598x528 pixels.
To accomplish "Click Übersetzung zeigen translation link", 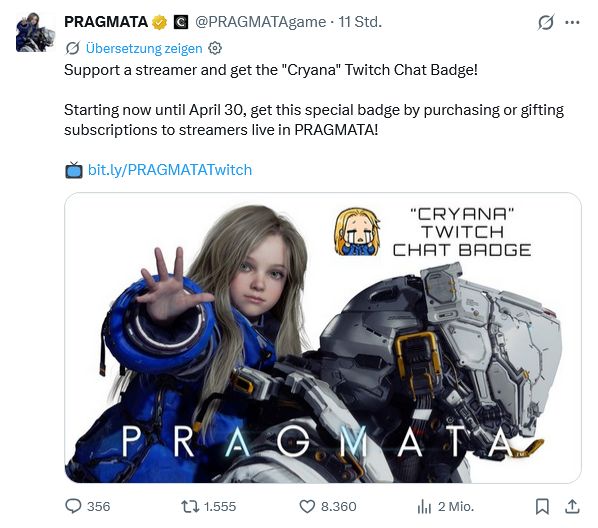I will pyautogui.click(x=144, y=48).
